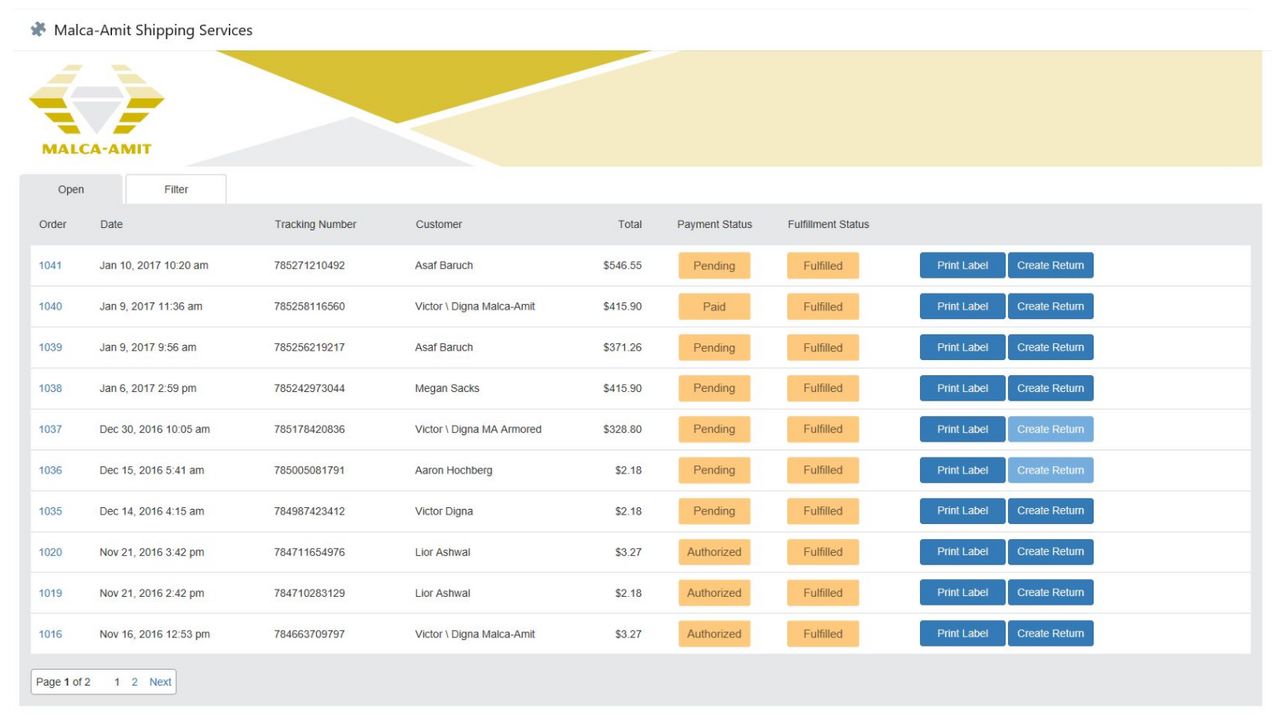The image size is (1280, 720).
Task: Switch to the Filter tab
Action: point(176,189)
